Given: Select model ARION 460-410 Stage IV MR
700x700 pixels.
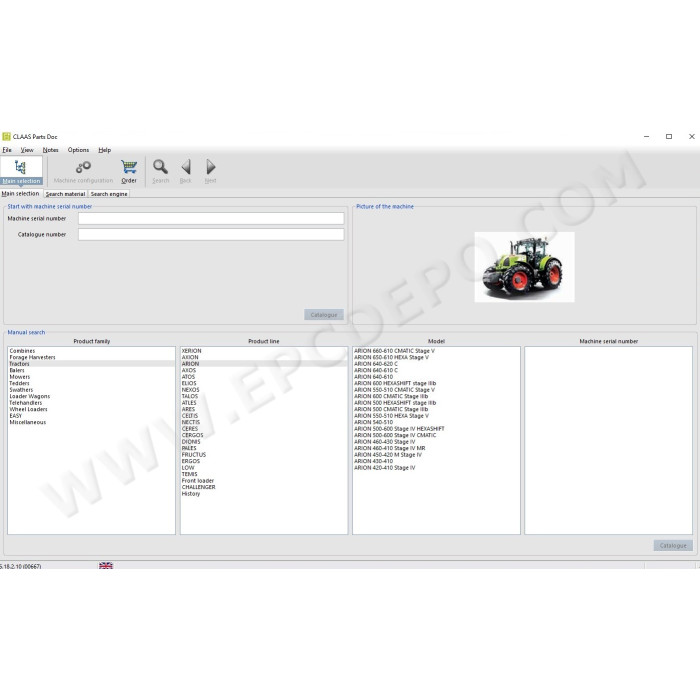Looking at the screenshot, I should pos(436,448).
